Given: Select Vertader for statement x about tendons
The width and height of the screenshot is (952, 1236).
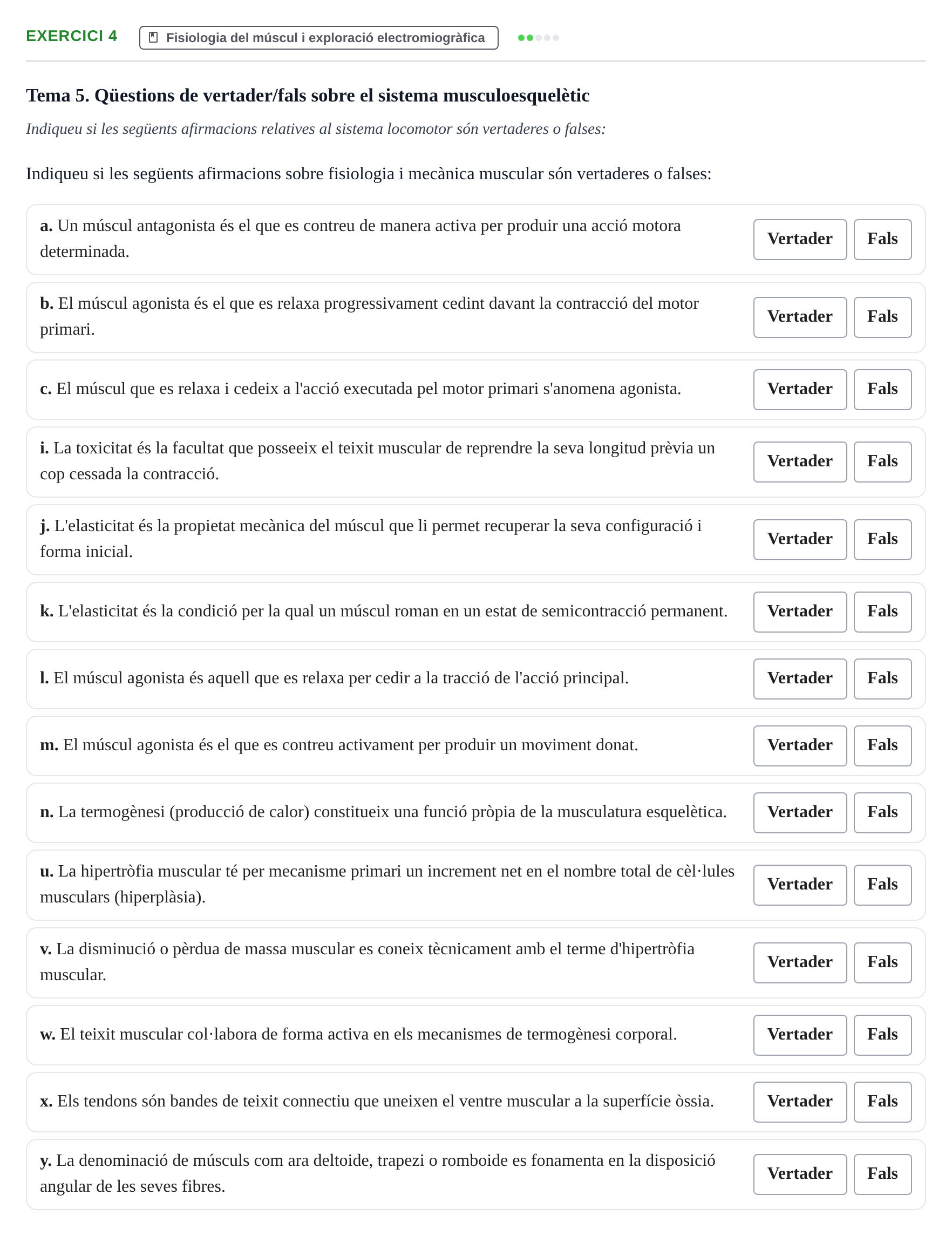Looking at the screenshot, I should point(799,1102).
